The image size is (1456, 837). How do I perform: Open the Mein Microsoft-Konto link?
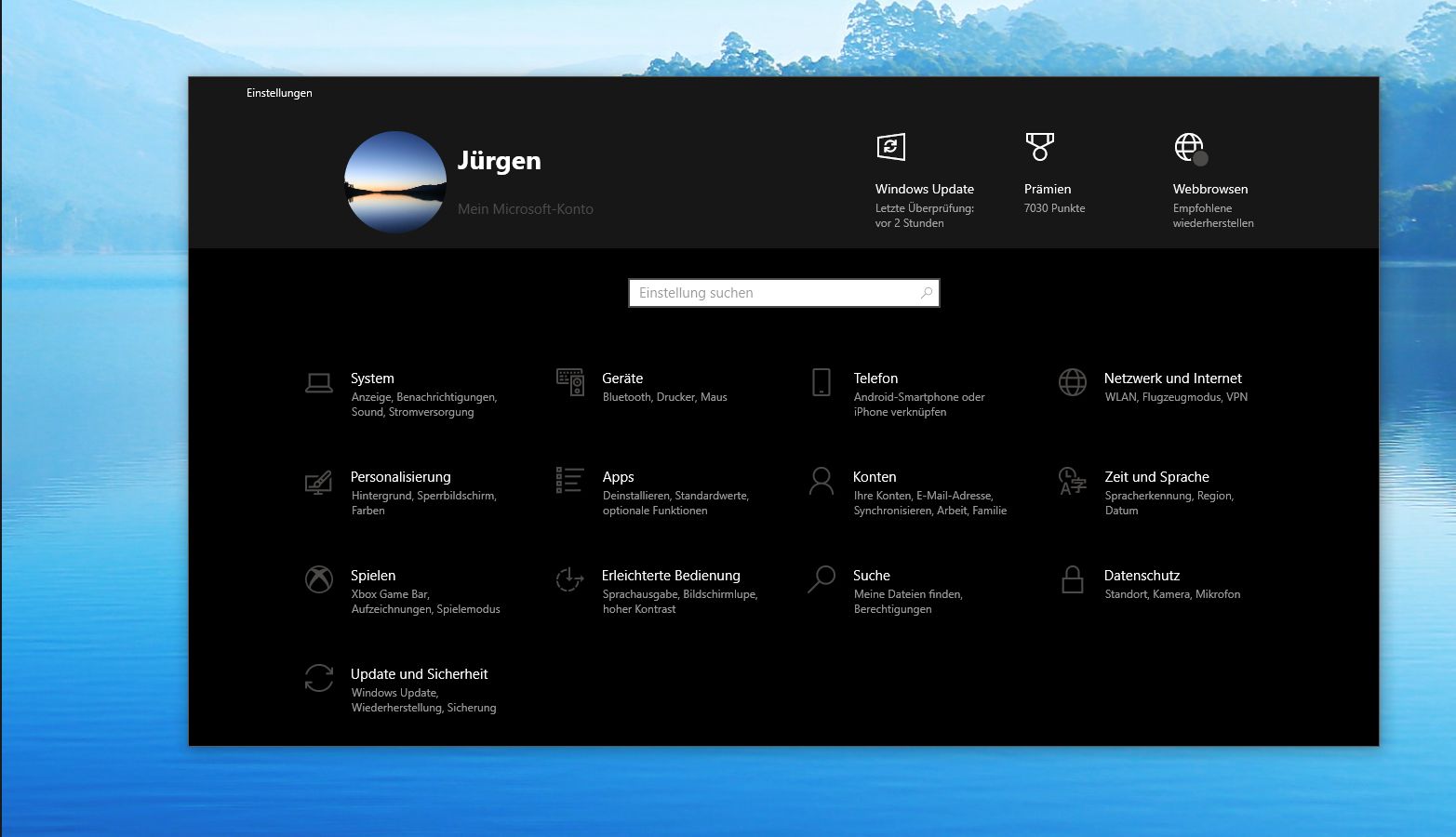click(x=526, y=209)
